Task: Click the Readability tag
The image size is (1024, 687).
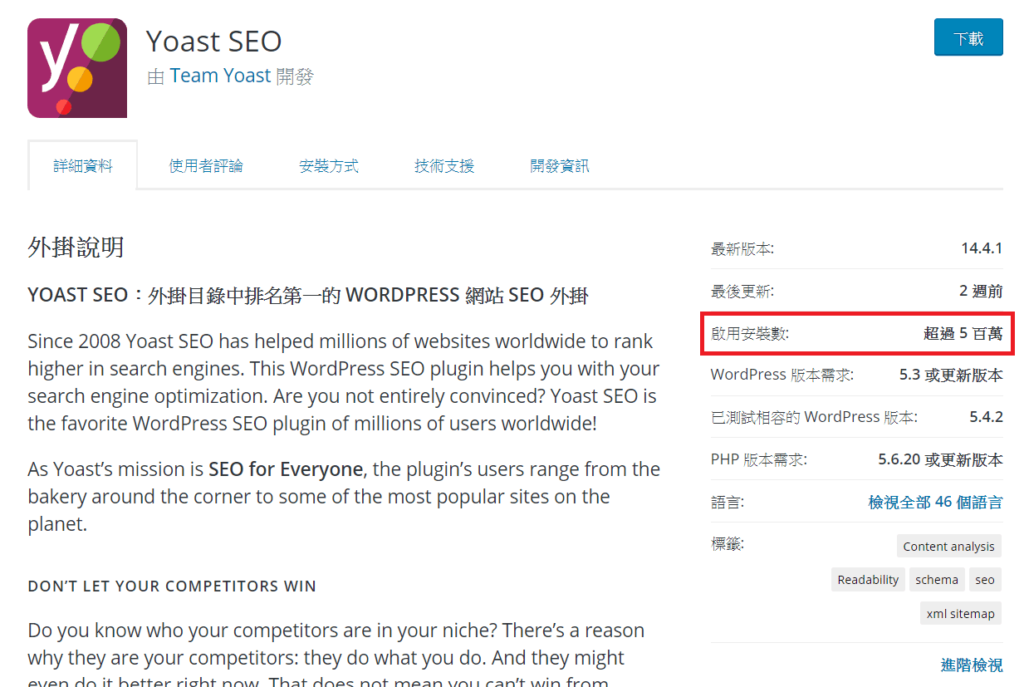Action: click(x=868, y=580)
